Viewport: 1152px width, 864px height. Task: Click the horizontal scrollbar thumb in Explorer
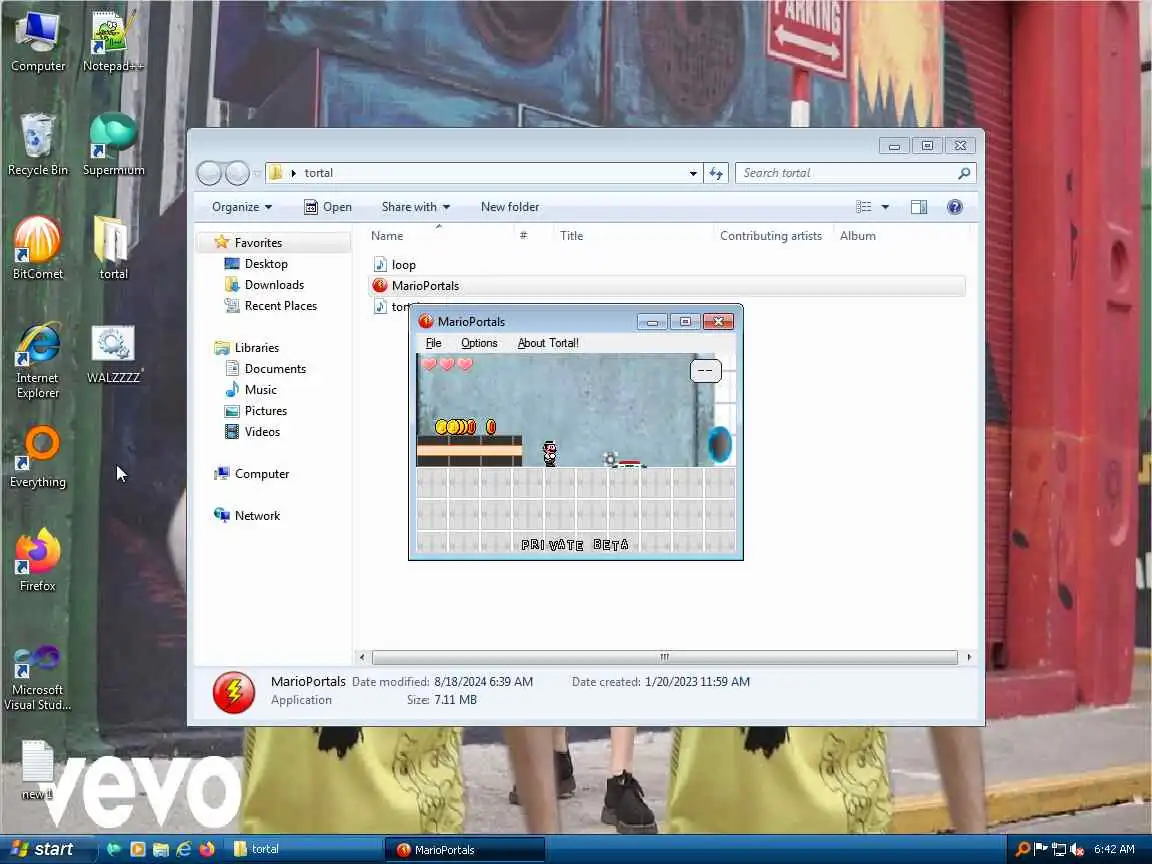[665, 658]
